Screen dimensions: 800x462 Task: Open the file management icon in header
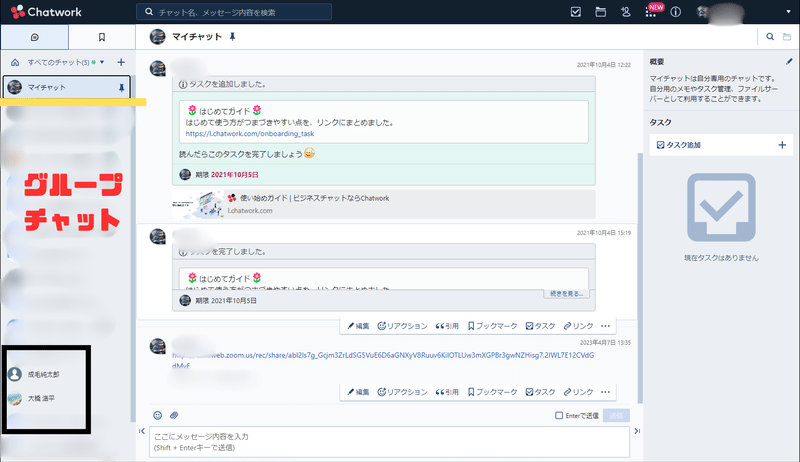[601, 12]
